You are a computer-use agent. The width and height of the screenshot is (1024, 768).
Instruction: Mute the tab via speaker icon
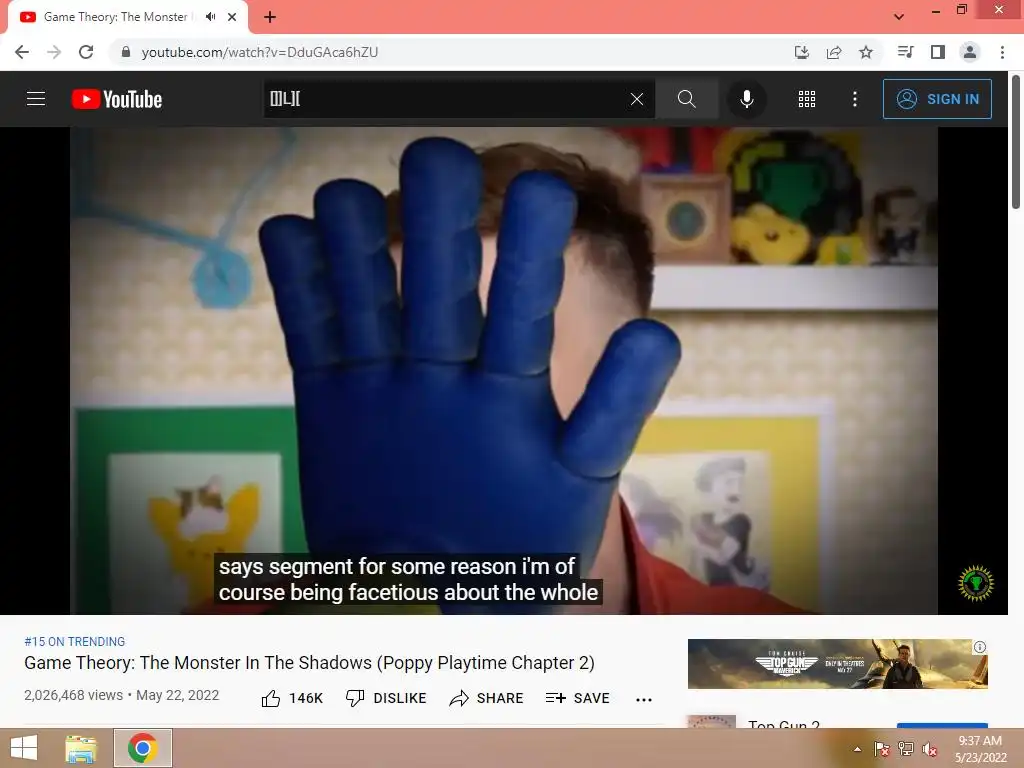[210, 17]
